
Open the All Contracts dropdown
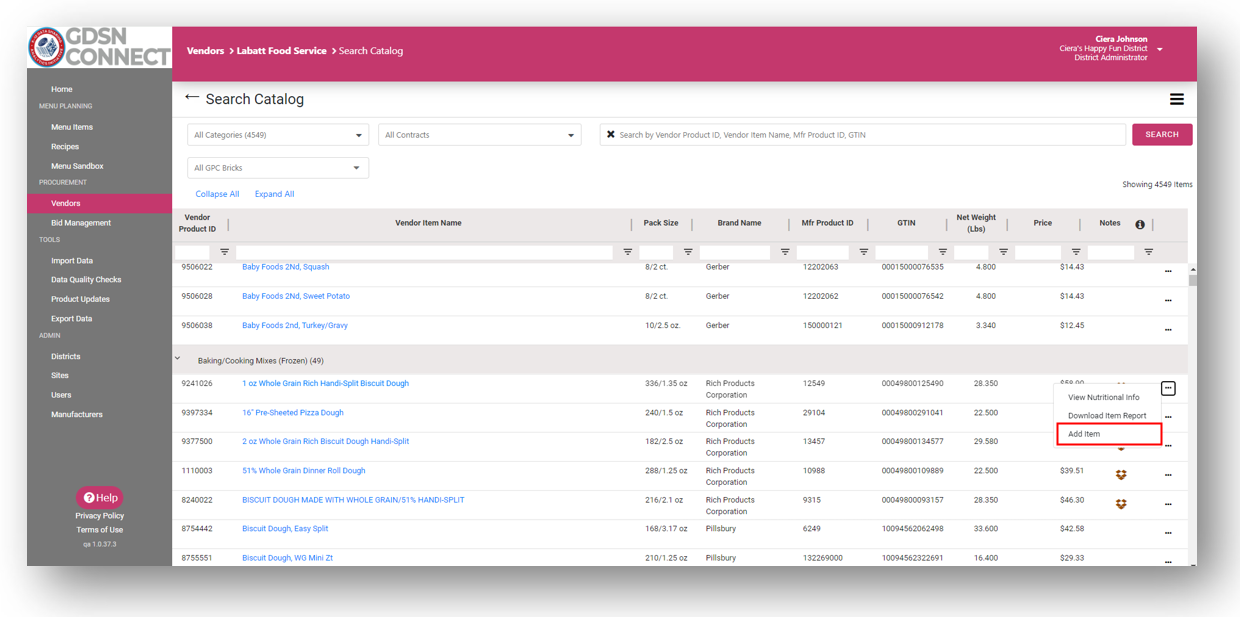click(x=479, y=135)
